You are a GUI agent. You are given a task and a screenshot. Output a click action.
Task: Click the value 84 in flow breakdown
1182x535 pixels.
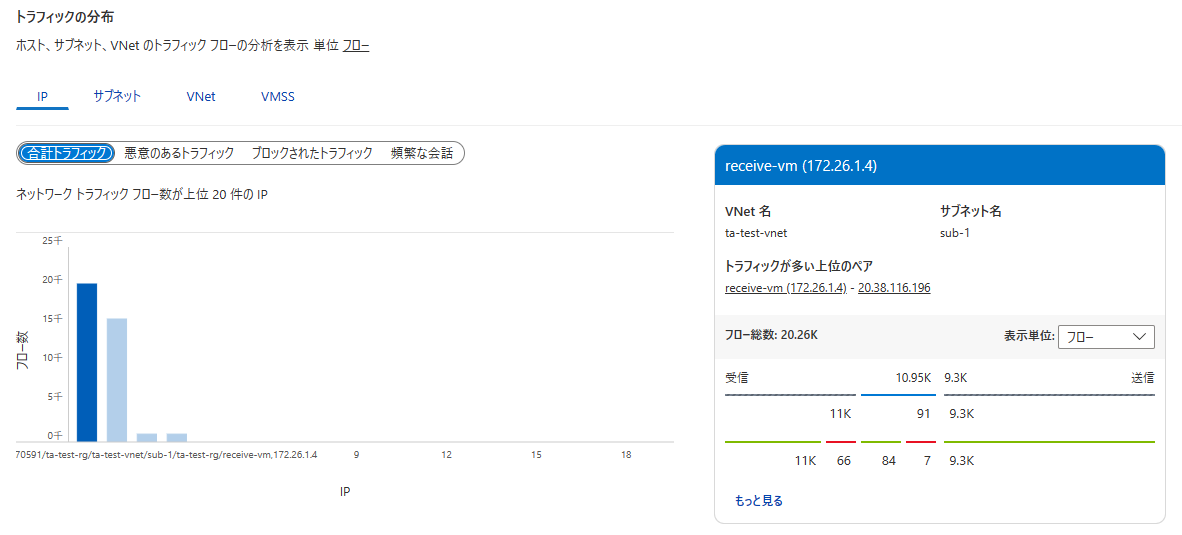[888, 460]
